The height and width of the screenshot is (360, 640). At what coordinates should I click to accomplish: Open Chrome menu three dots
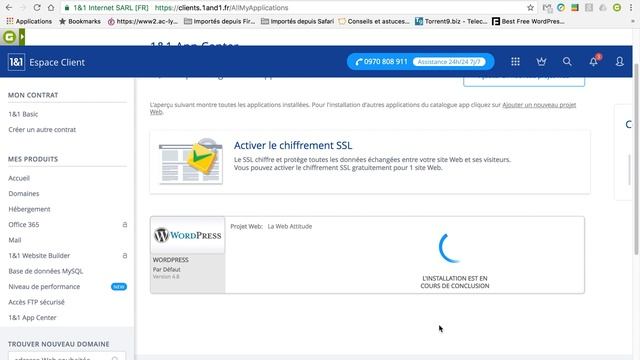point(631,7)
